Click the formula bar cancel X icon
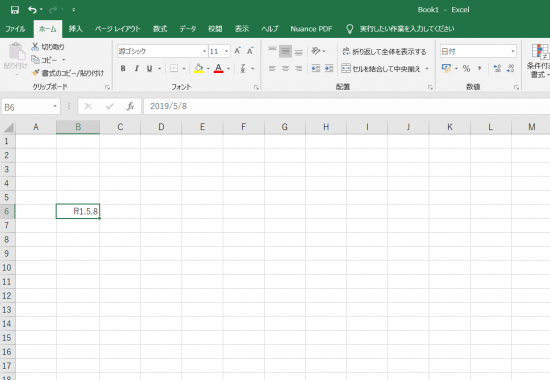The width and height of the screenshot is (550, 380). (88, 106)
